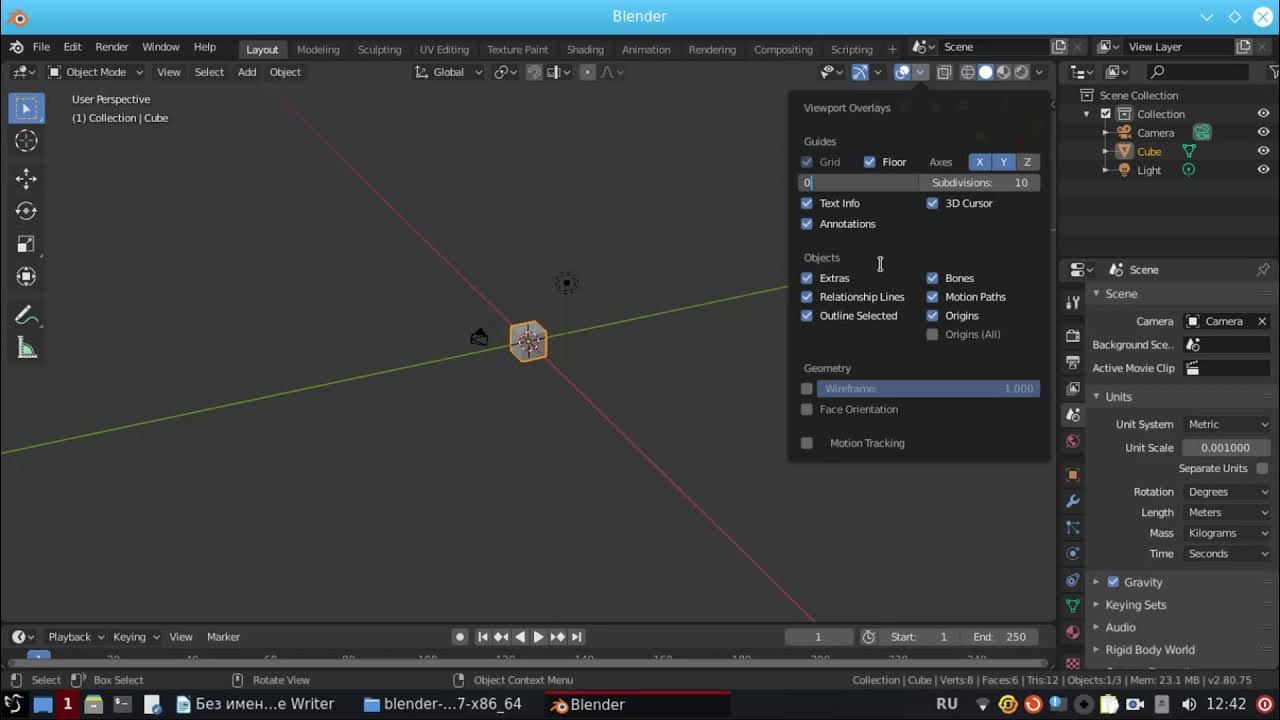Jump to timeline start frame
Image resolution: width=1280 pixels, height=720 pixels.
(x=483, y=637)
